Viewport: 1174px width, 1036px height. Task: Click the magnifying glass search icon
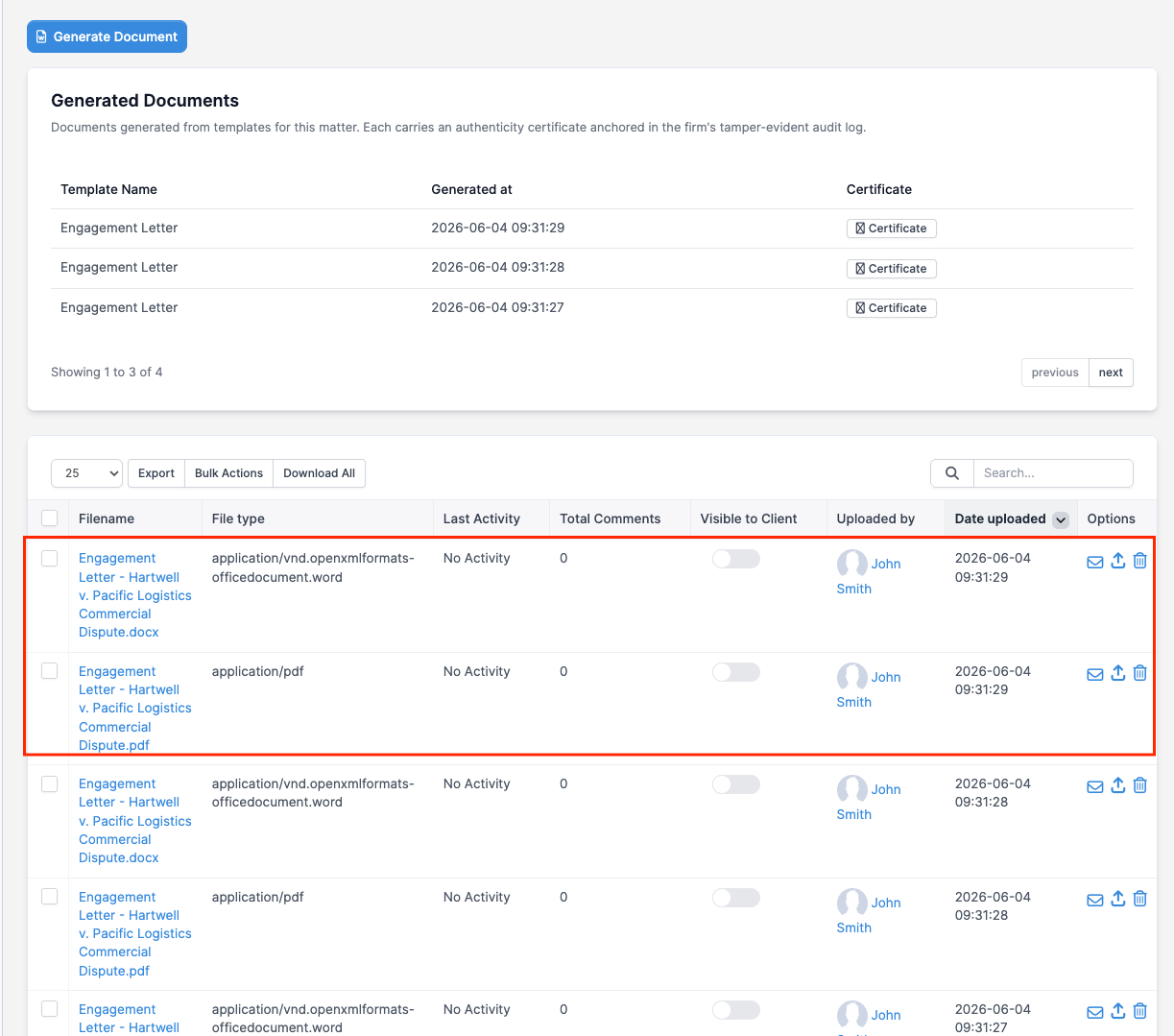tap(952, 473)
